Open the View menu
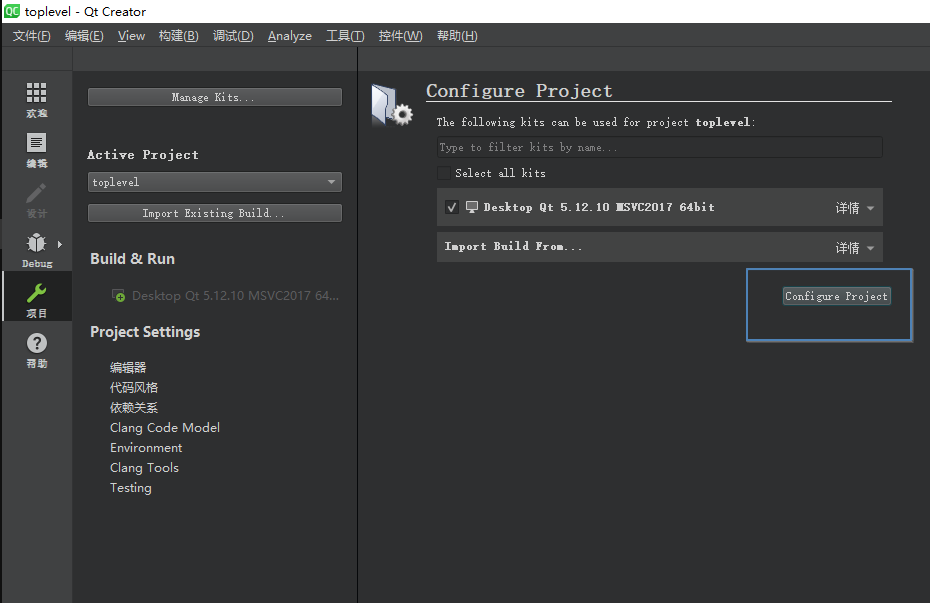 click(x=131, y=36)
